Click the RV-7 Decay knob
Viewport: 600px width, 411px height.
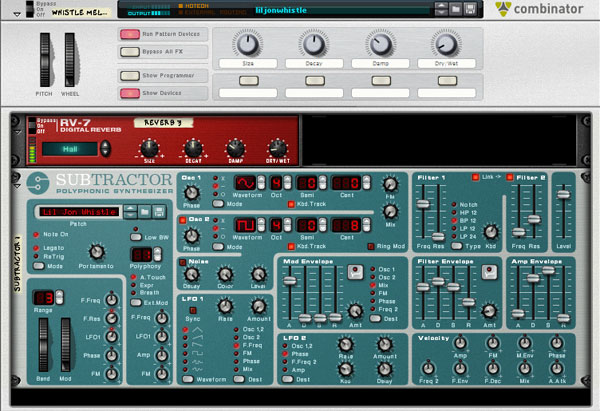tap(193, 148)
